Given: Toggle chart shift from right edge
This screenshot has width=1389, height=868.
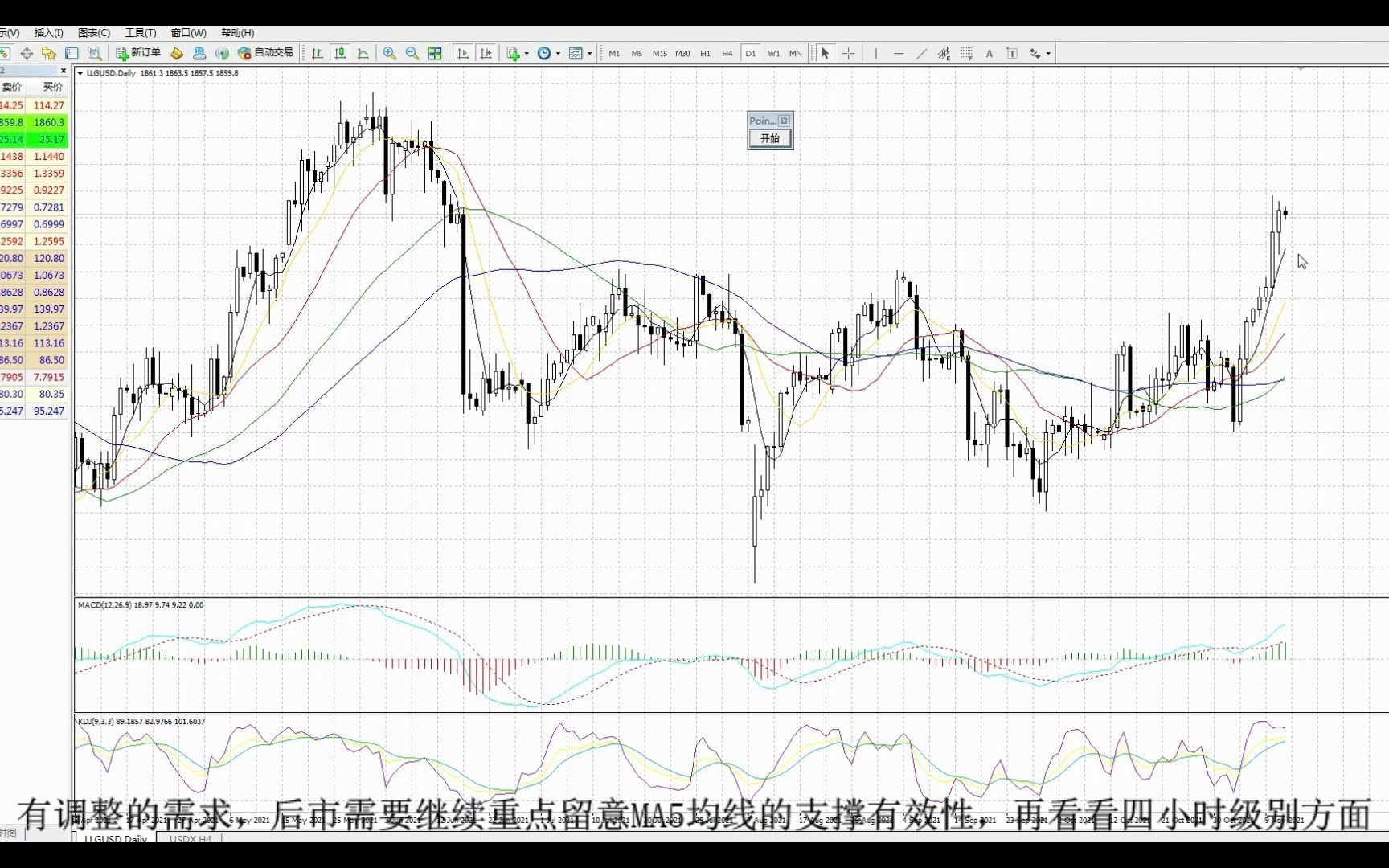Looking at the screenshot, I should [486, 53].
